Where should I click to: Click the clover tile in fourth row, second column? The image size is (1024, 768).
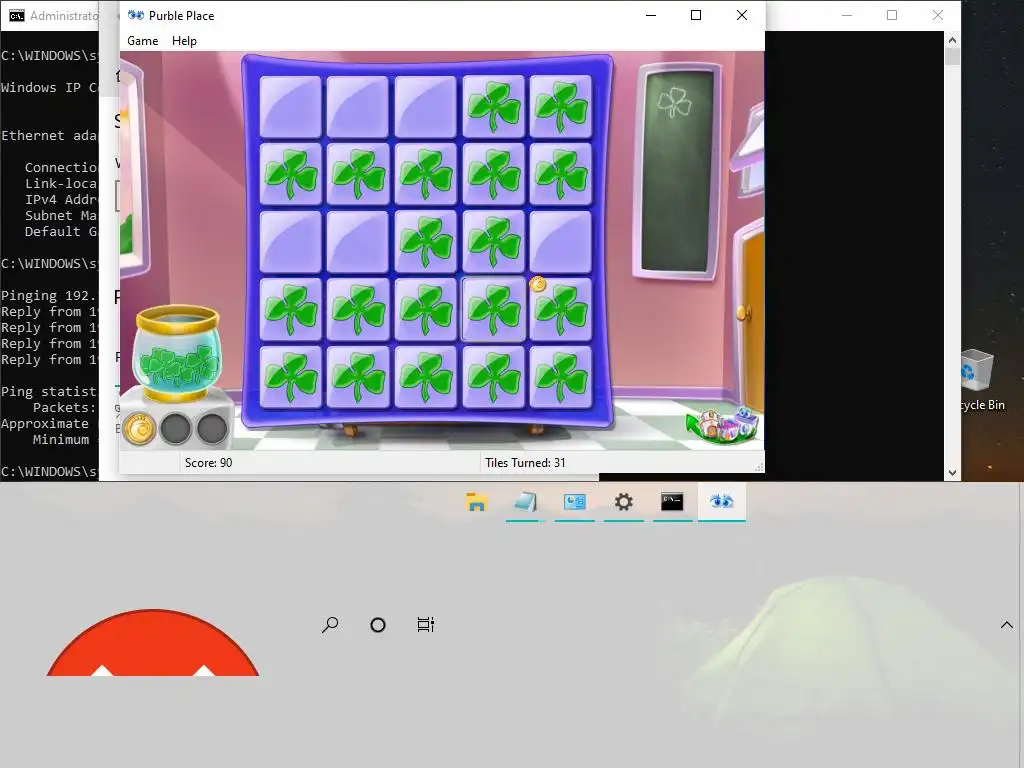[x=358, y=310]
